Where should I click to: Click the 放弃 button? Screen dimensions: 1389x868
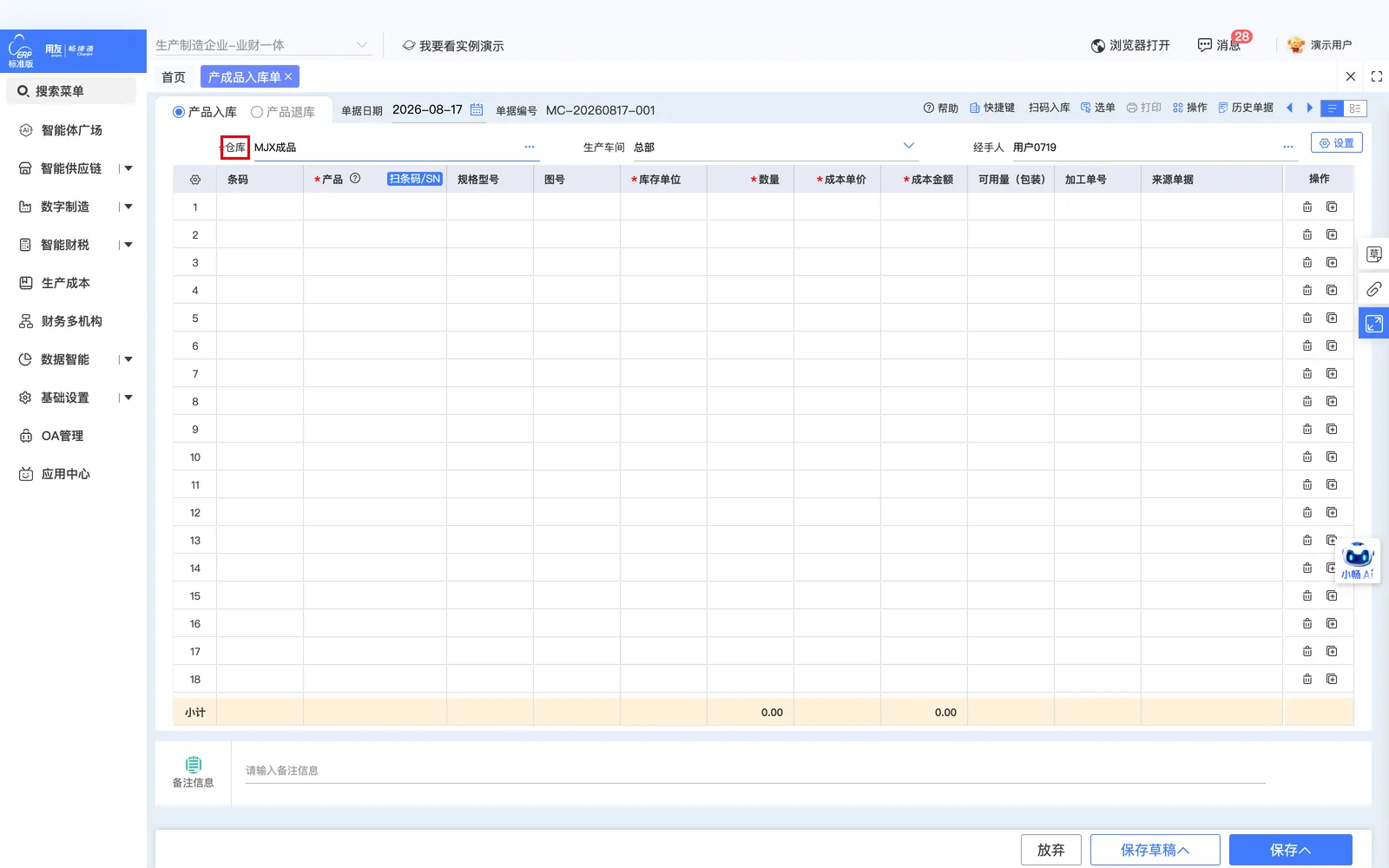click(x=1051, y=850)
